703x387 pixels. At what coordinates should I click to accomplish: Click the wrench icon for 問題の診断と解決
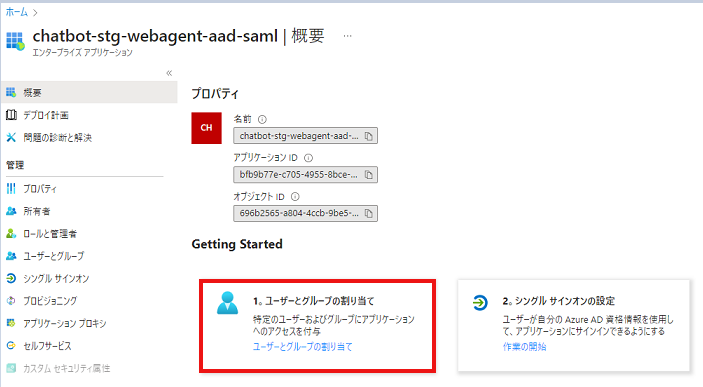pyautogui.click(x=11, y=137)
